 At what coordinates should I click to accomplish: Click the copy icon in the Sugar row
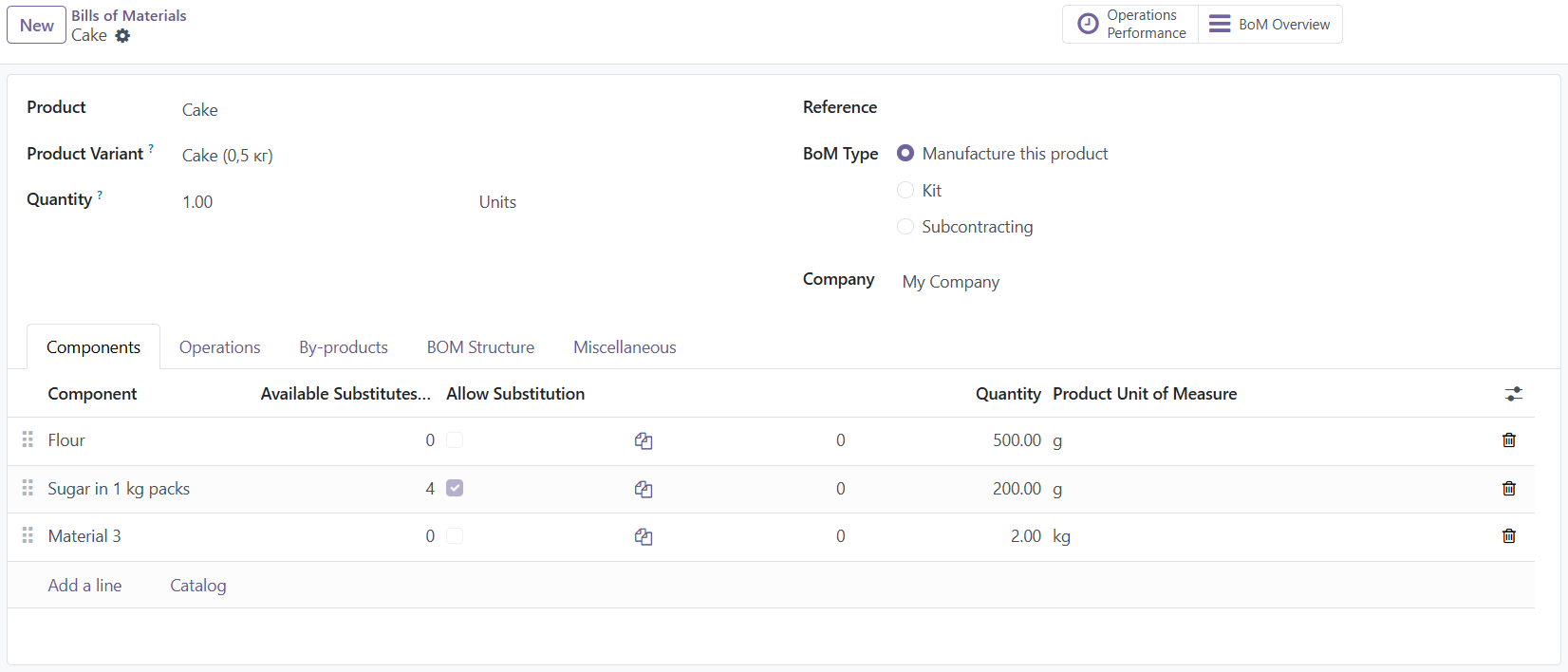pyautogui.click(x=644, y=490)
